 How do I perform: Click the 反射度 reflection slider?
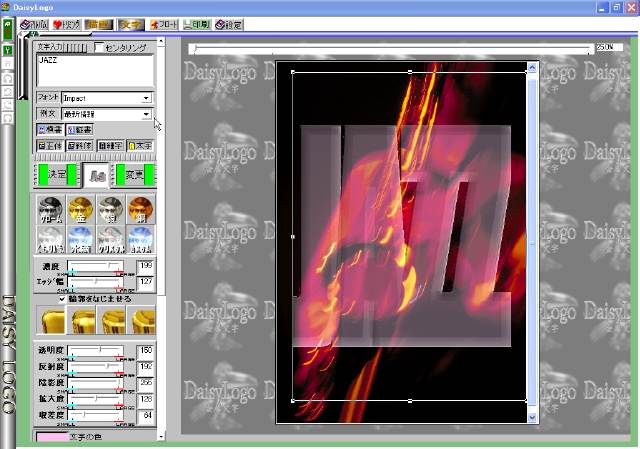pyautogui.click(x=96, y=367)
